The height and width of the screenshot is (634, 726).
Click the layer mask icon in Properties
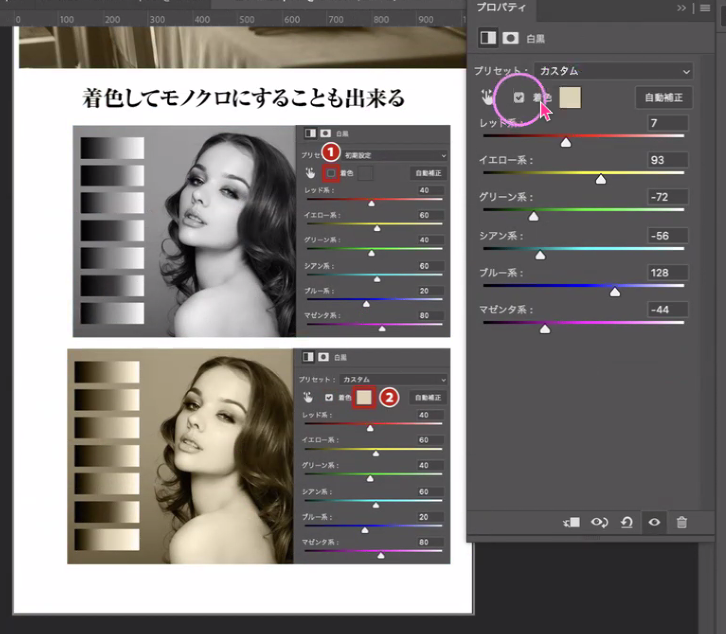click(x=510, y=38)
